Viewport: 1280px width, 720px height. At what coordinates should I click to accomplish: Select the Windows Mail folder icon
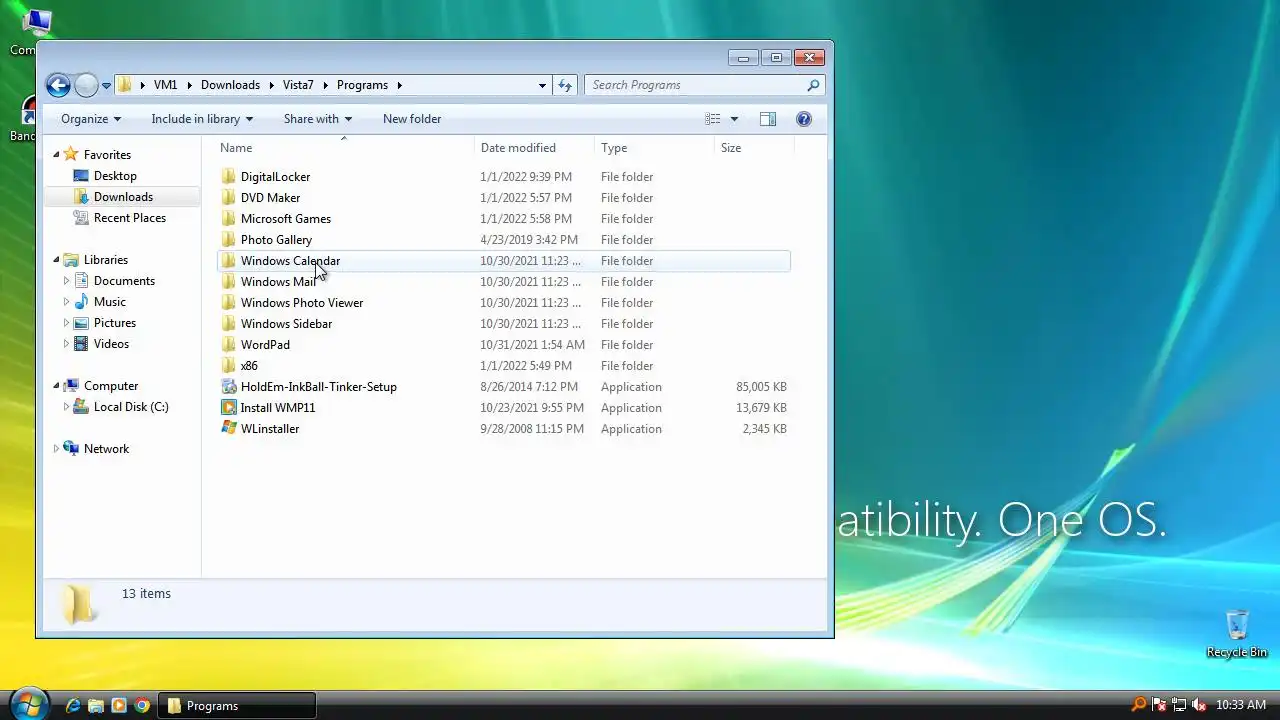(x=229, y=282)
